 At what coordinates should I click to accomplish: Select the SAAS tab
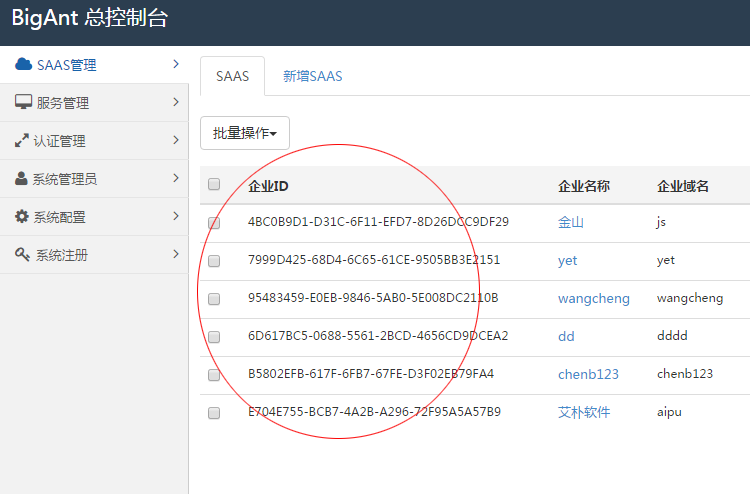pyautogui.click(x=232, y=76)
